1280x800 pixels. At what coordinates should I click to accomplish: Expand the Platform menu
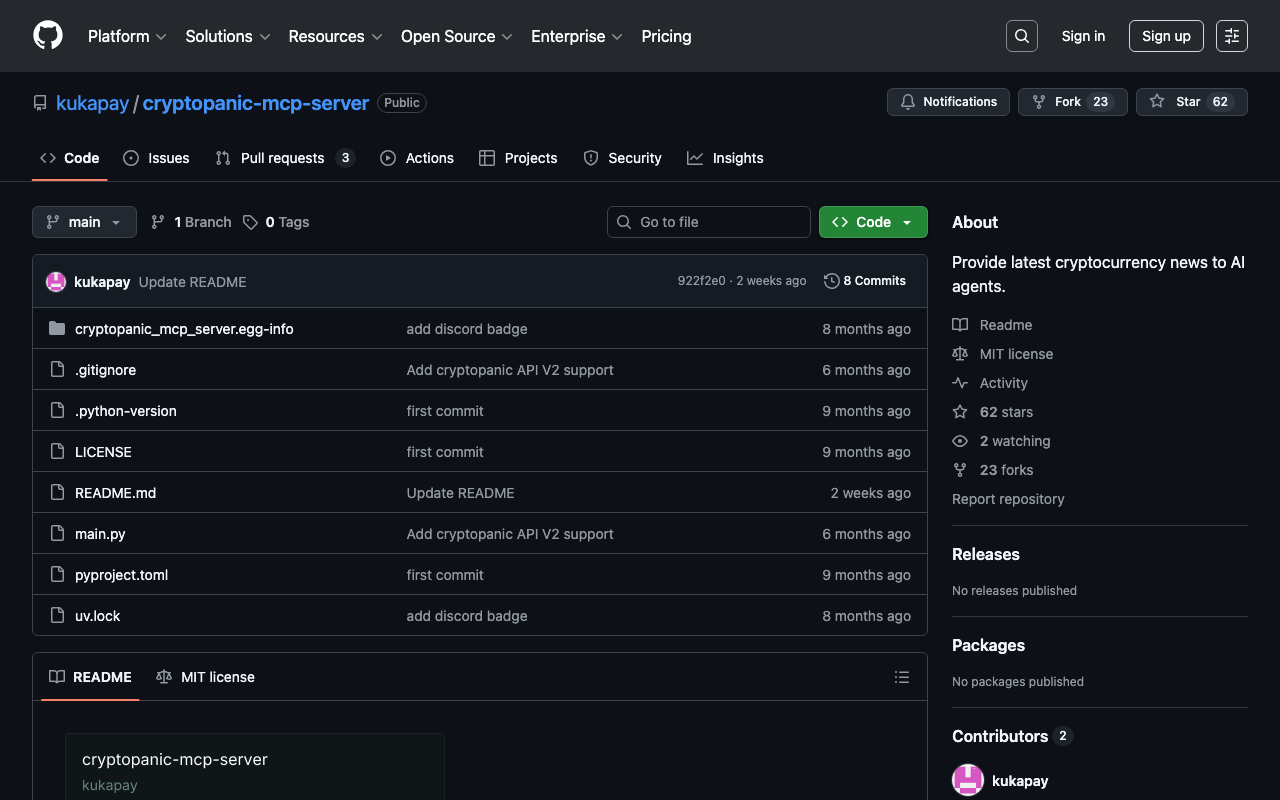click(127, 36)
